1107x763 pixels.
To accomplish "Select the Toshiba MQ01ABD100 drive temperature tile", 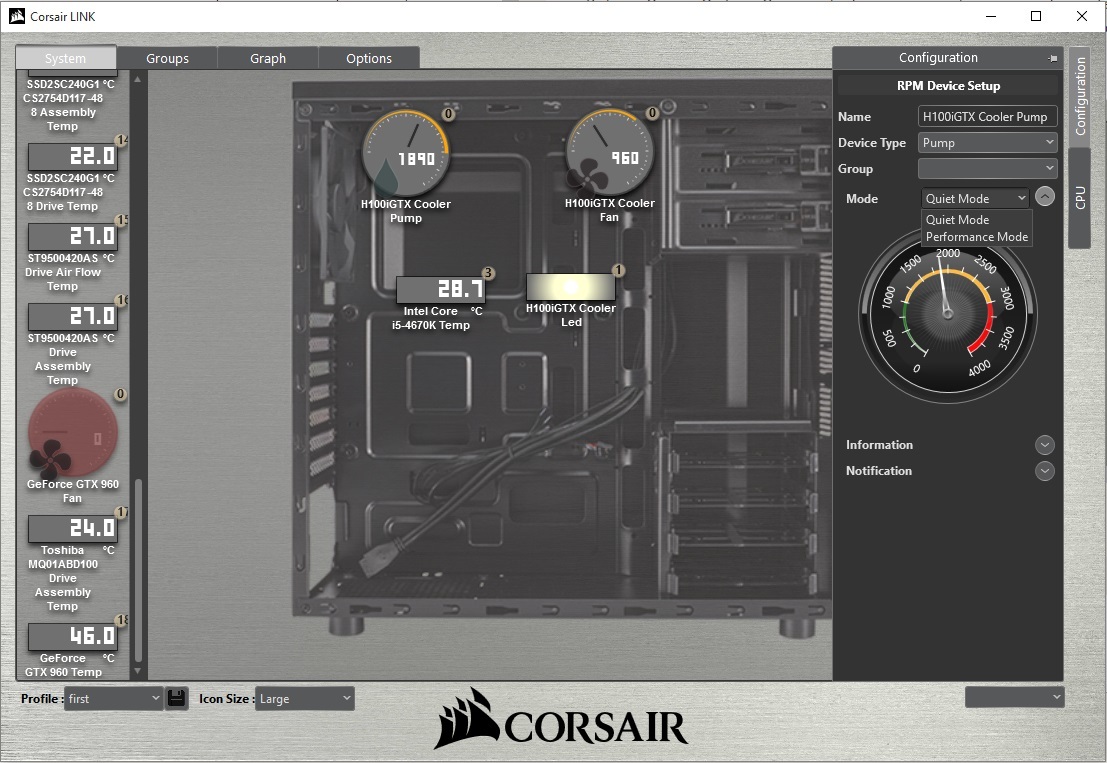I will coord(70,527).
